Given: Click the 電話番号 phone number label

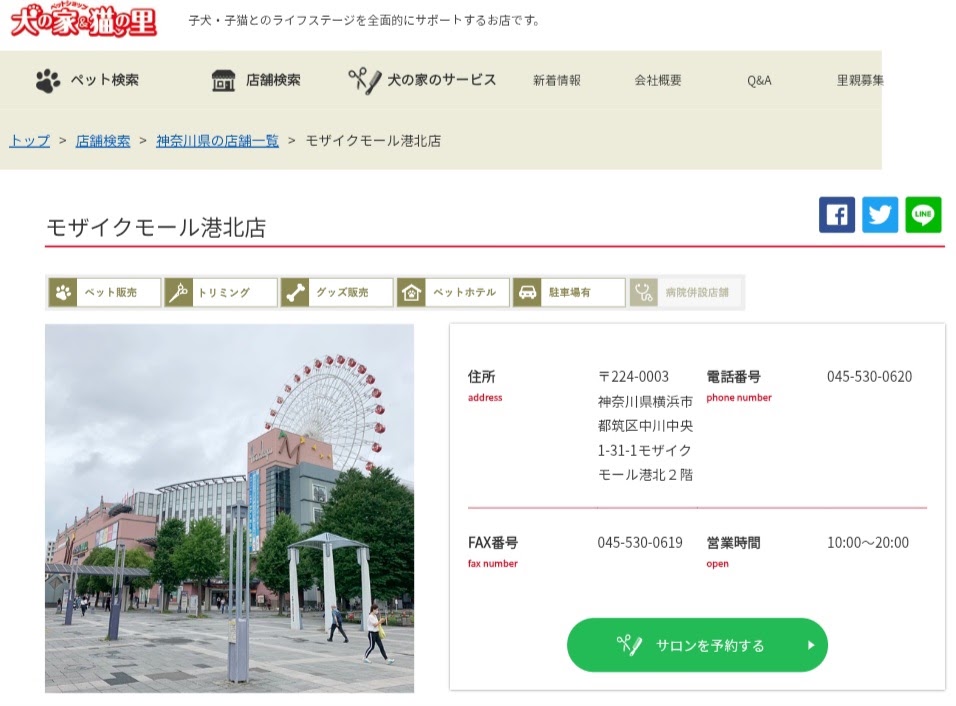Looking at the screenshot, I should coord(733,377).
